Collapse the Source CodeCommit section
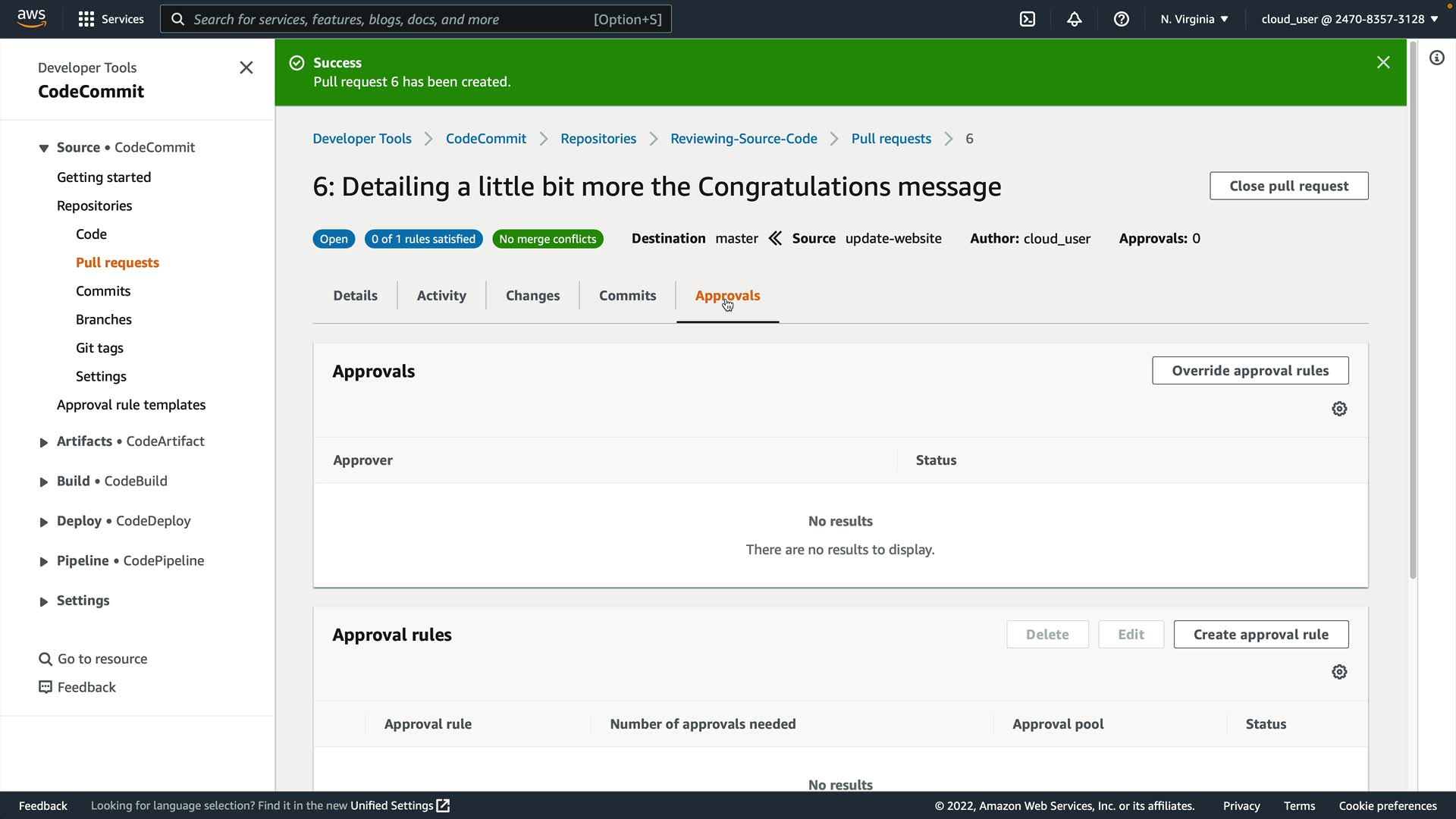The image size is (1456, 819). pos(44,148)
